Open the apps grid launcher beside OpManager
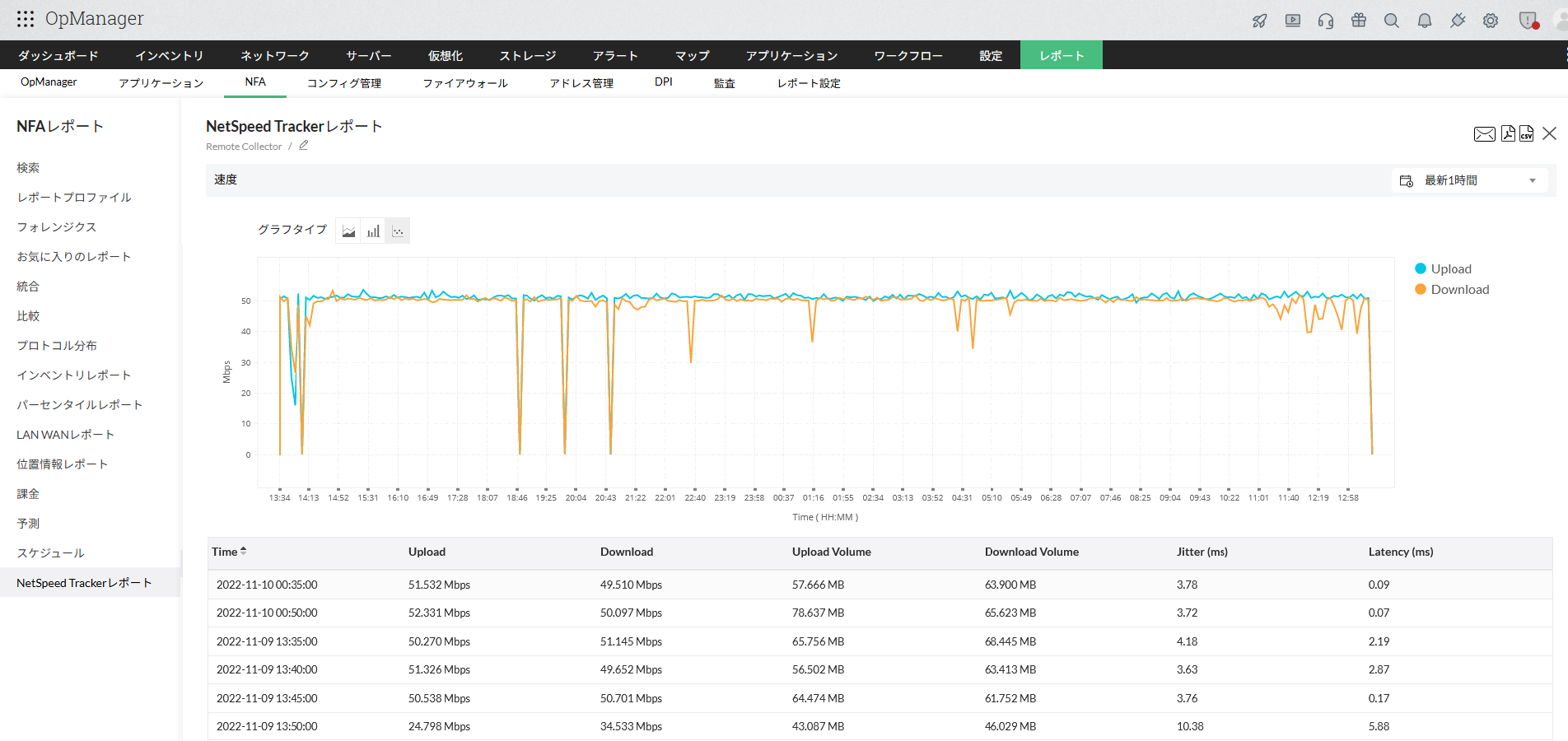This screenshot has height=741, width=1568. (26, 19)
